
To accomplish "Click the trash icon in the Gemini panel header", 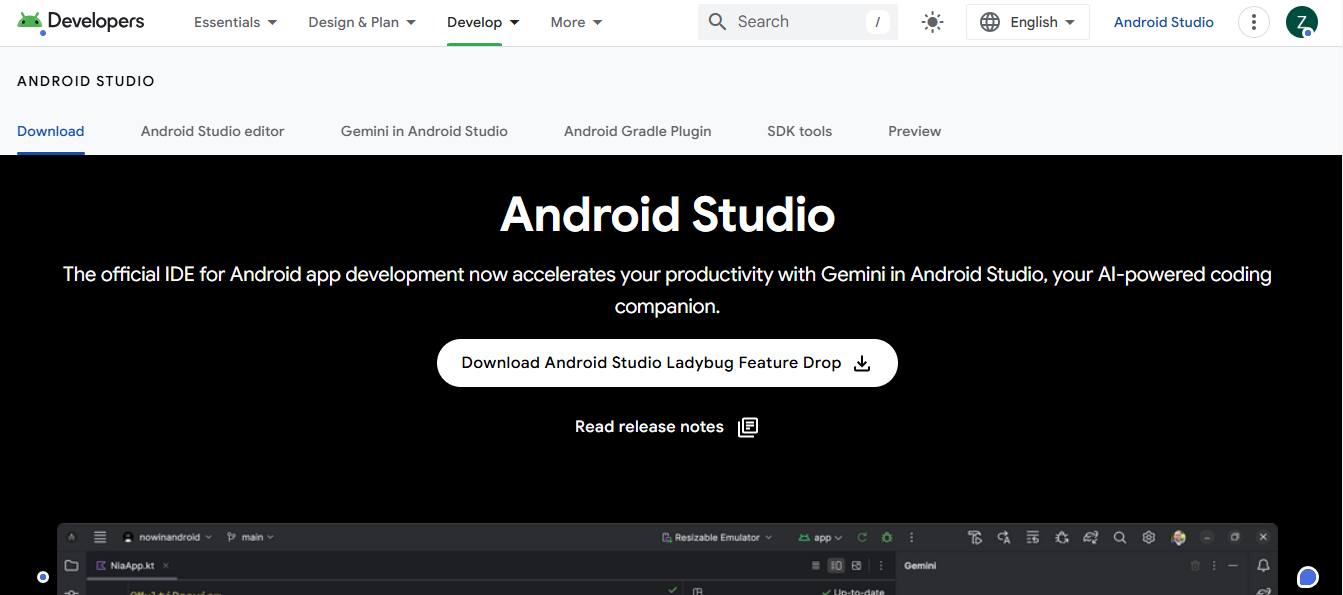I will 1195,566.
